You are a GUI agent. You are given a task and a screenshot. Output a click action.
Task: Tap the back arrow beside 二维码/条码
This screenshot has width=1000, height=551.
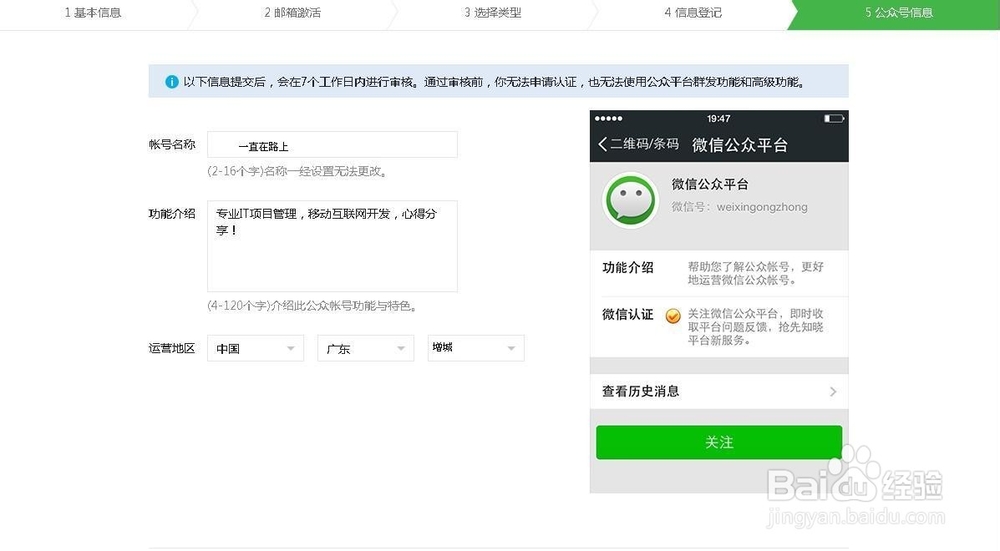pyautogui.click(x=603, y=144)
